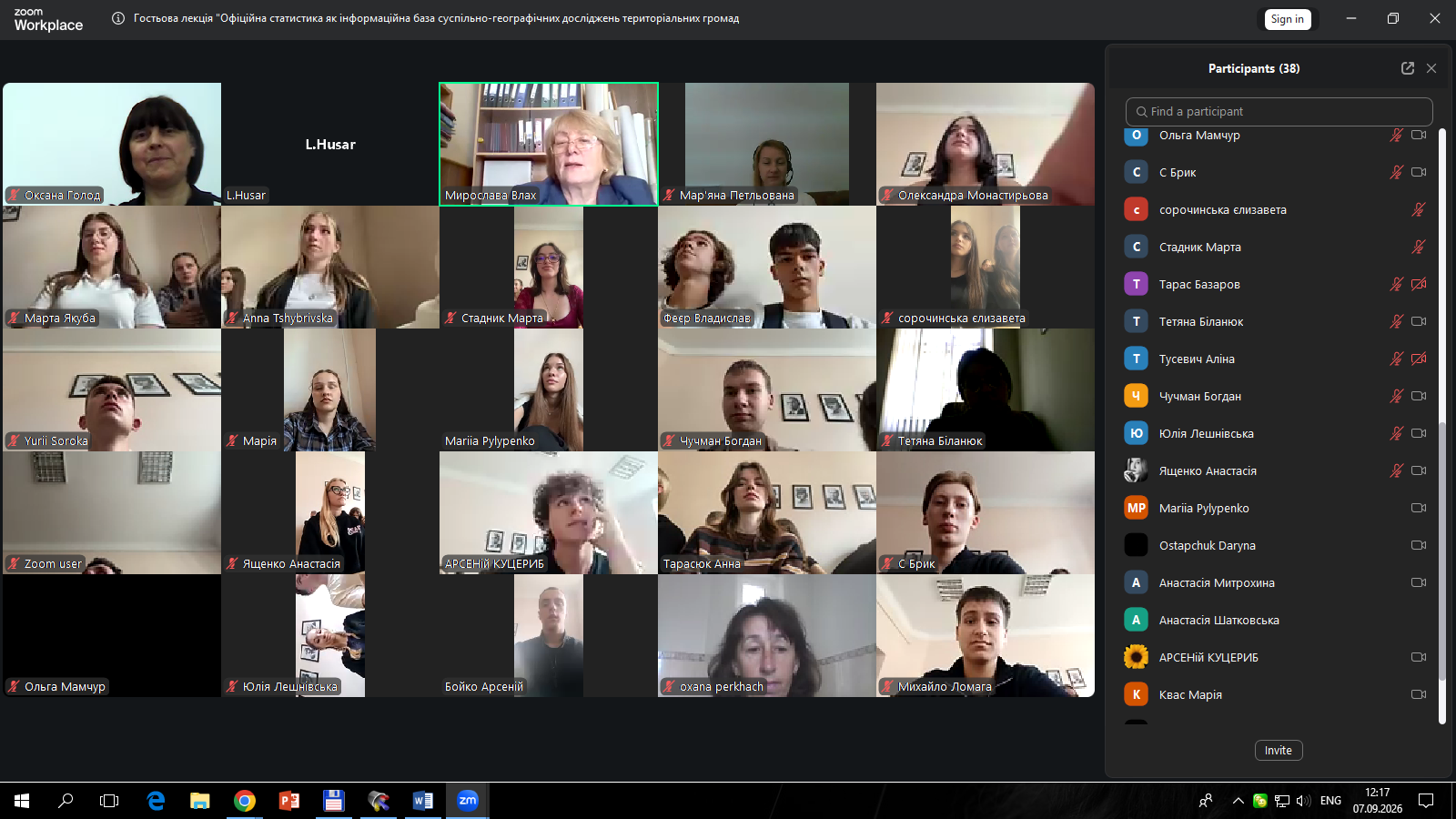Click the camera icon for Ostapchuk Daryna
This screenshot has height=819, width=1456.
pos(1419,545)
